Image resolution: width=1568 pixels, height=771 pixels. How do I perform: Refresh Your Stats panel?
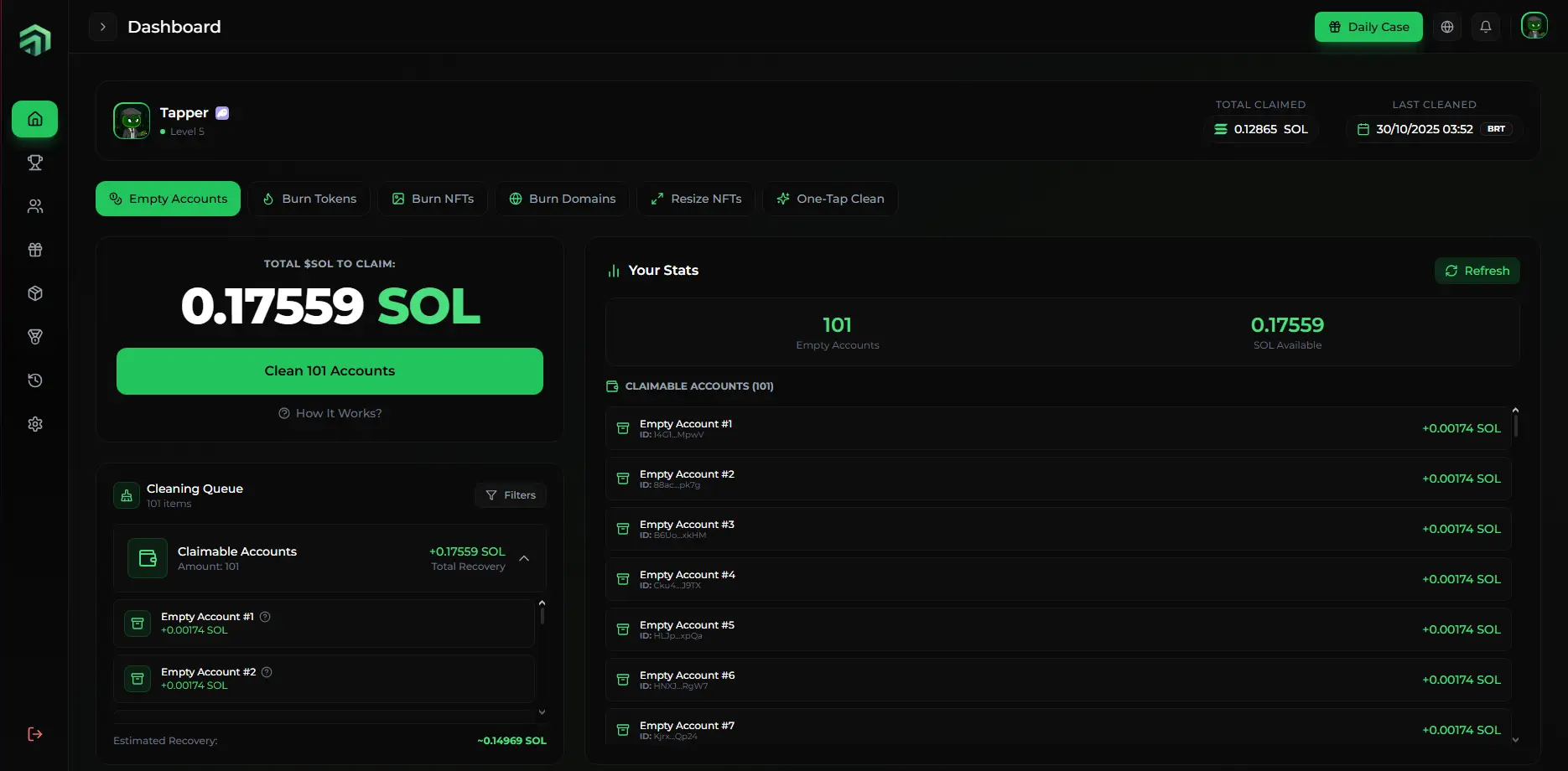click(x=1477, y=270)
